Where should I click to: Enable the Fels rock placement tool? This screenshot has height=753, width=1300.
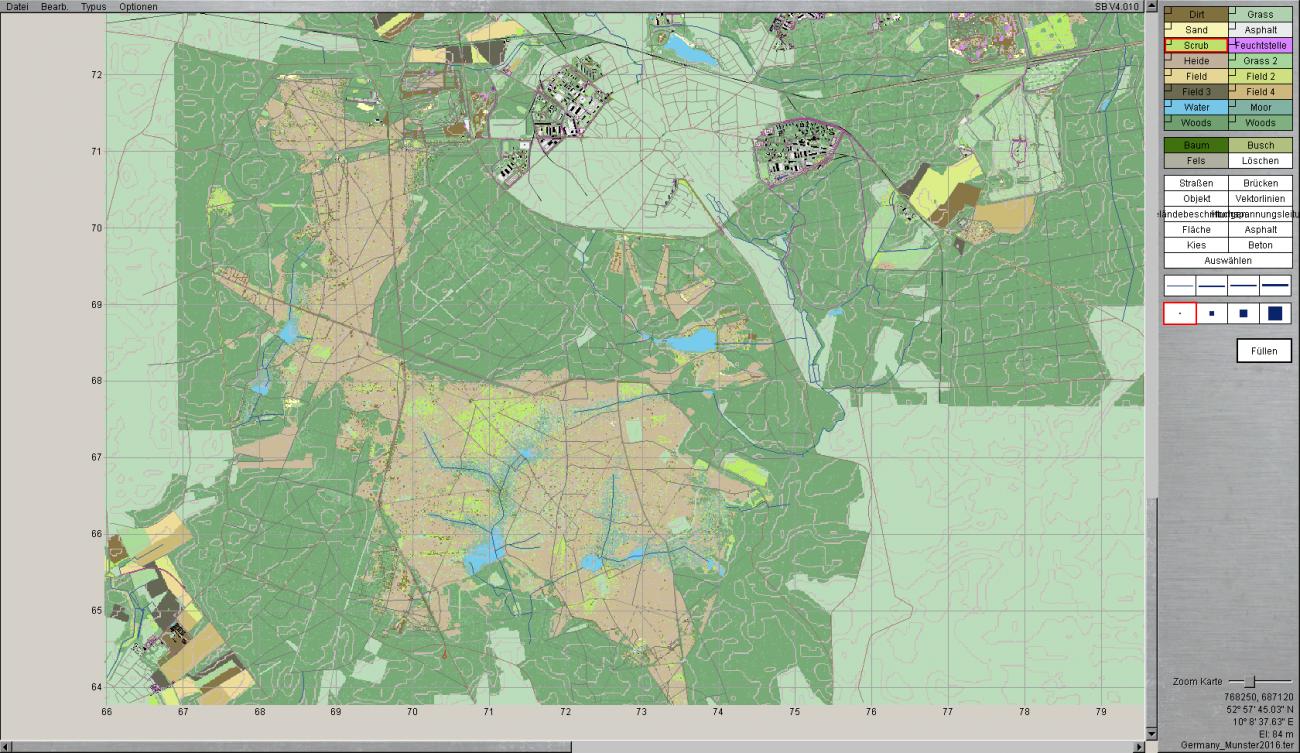pos(1196,161)
